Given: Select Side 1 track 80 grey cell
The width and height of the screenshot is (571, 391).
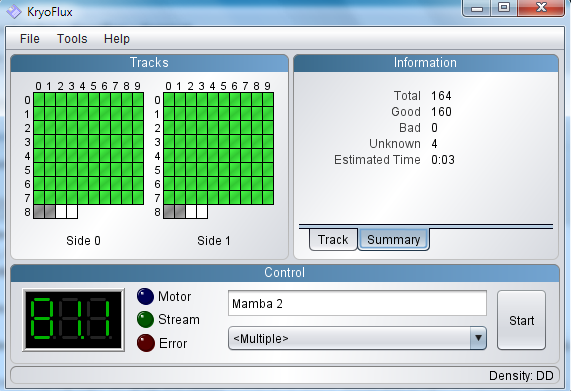Looking at the screenshot, I should pyautogui.click(x=169, y=212).
